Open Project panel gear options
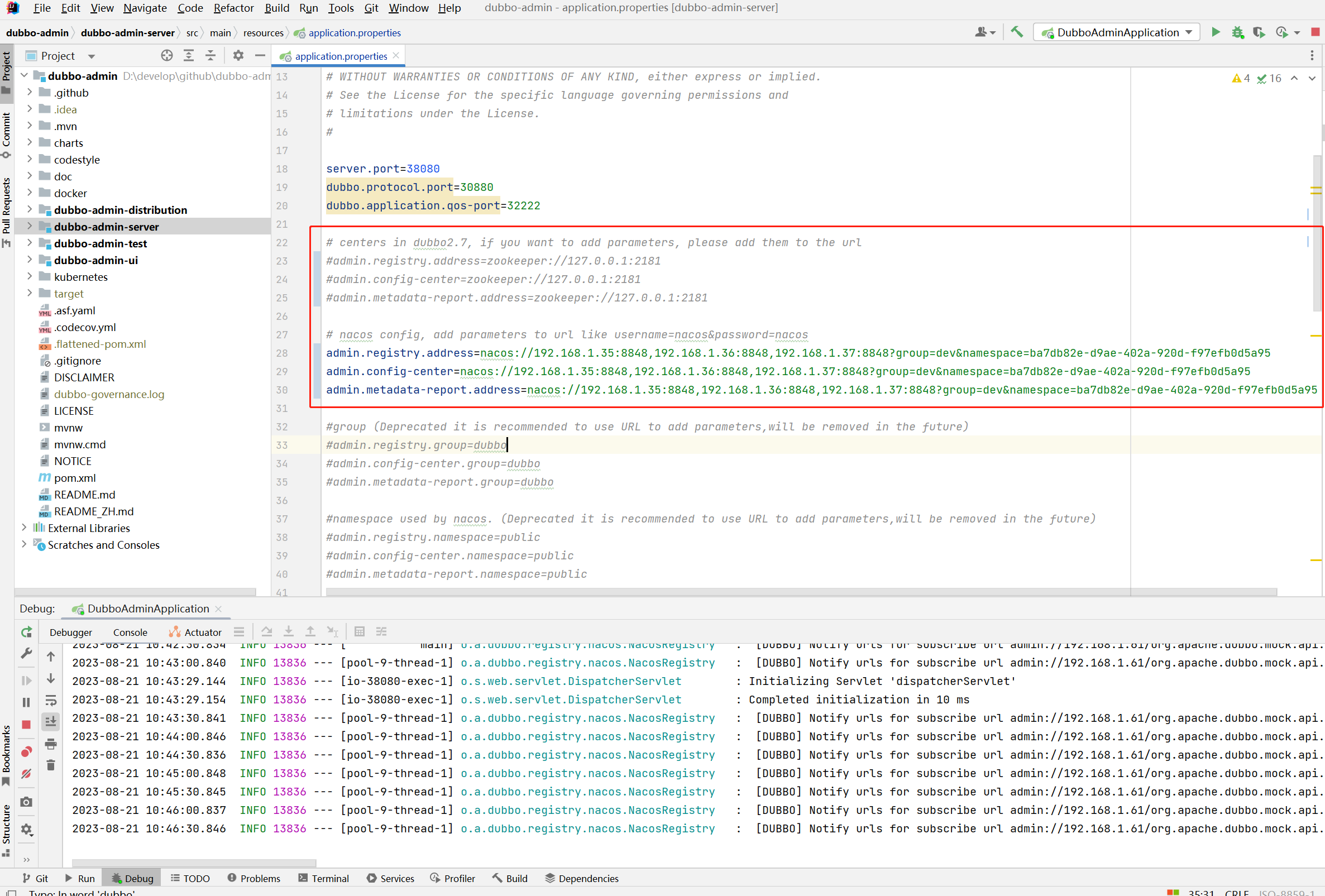Image resolution: width=1325 pixels, height=896 pixels. point(238,55)
